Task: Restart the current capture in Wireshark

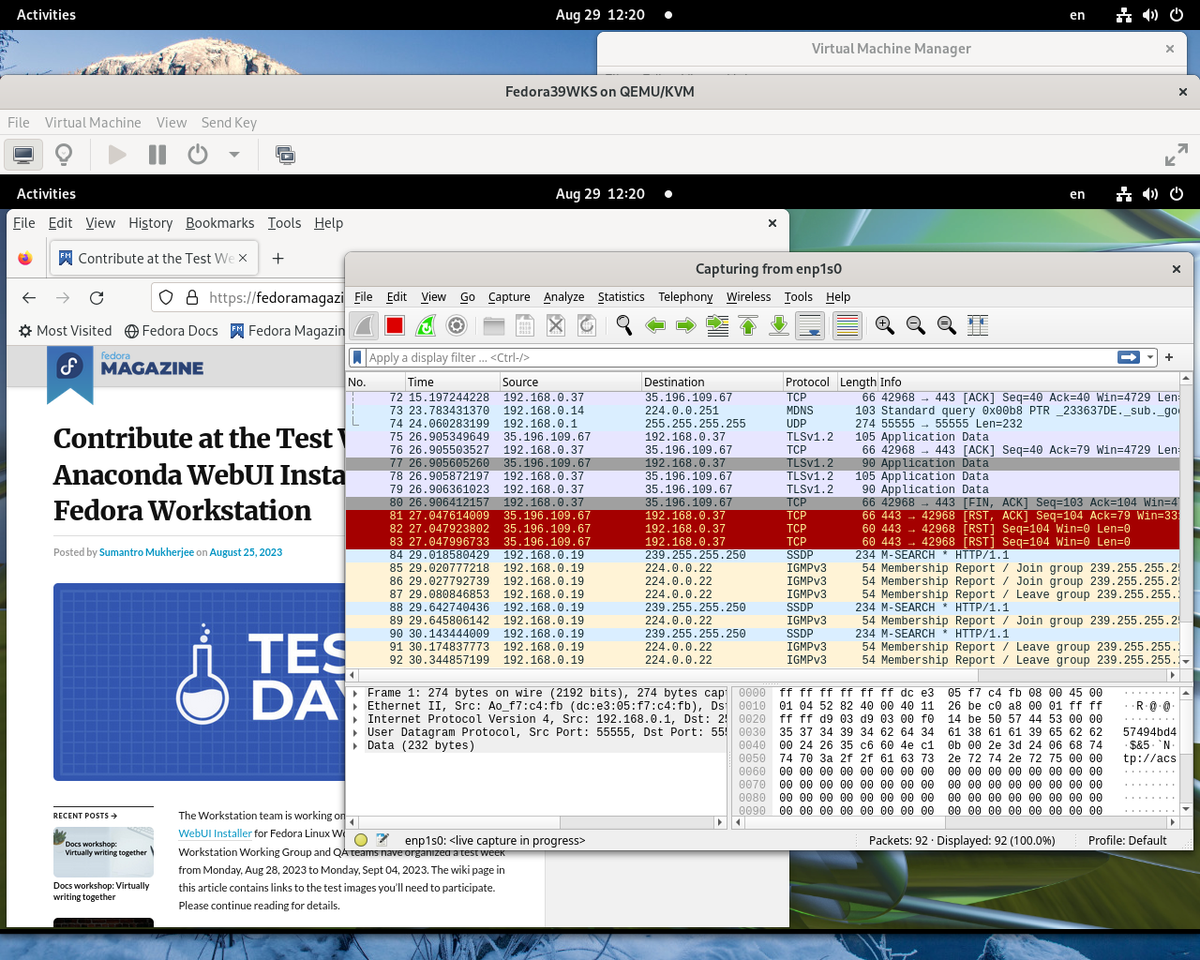Action: point(426,325)
